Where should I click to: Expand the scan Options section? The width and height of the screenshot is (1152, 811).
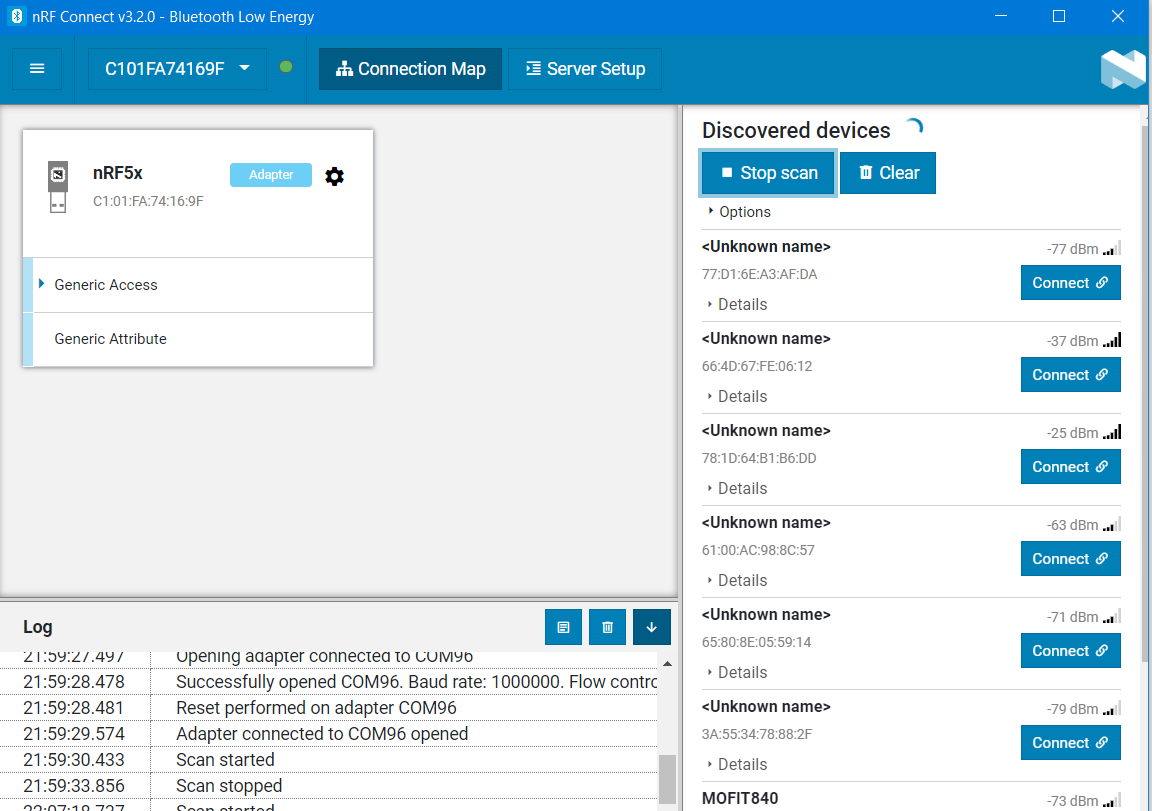click(738, 212)
